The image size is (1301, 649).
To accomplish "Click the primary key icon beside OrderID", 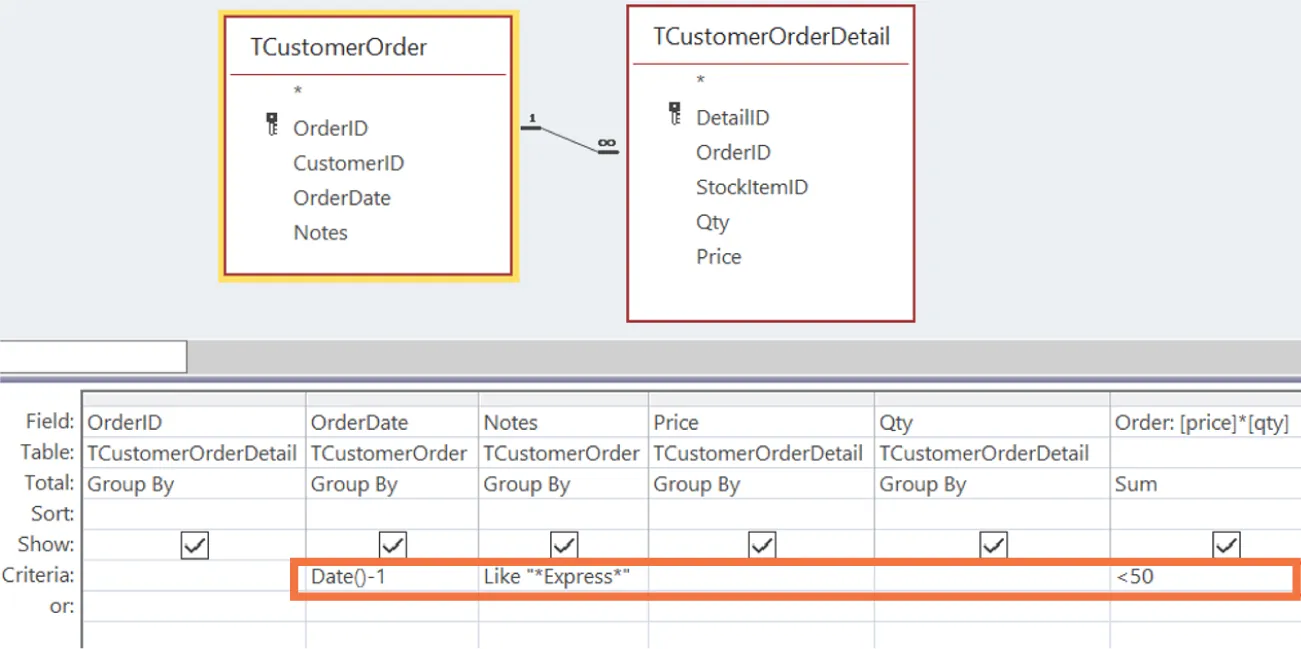I will [x=271, y=122].
